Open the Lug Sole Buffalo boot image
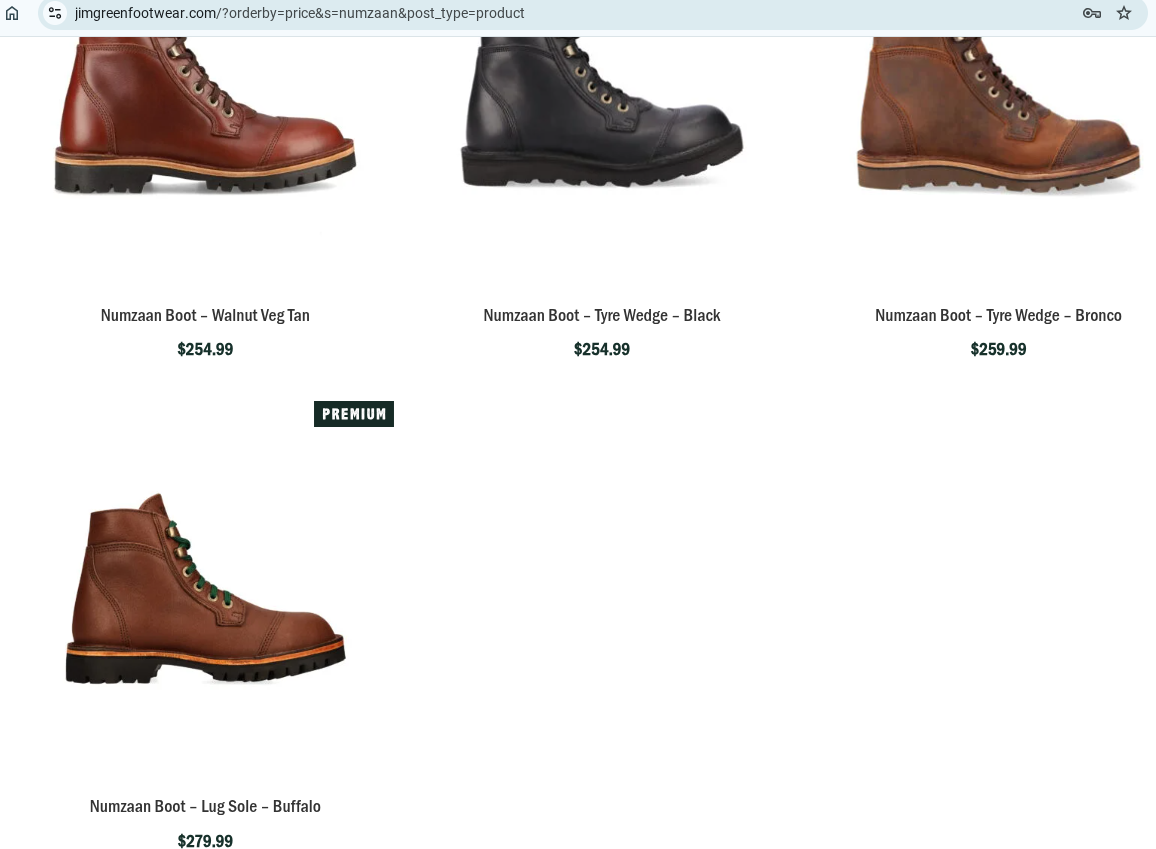This screenshot has height=849, width=1156. click(x=205, y=589)
